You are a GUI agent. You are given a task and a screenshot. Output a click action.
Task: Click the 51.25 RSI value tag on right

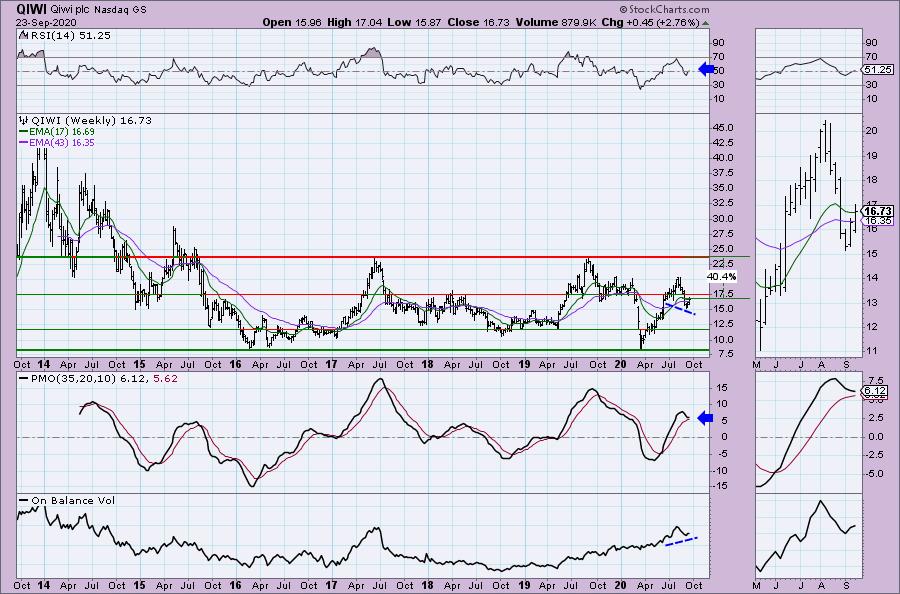click(x=878, y=69)
